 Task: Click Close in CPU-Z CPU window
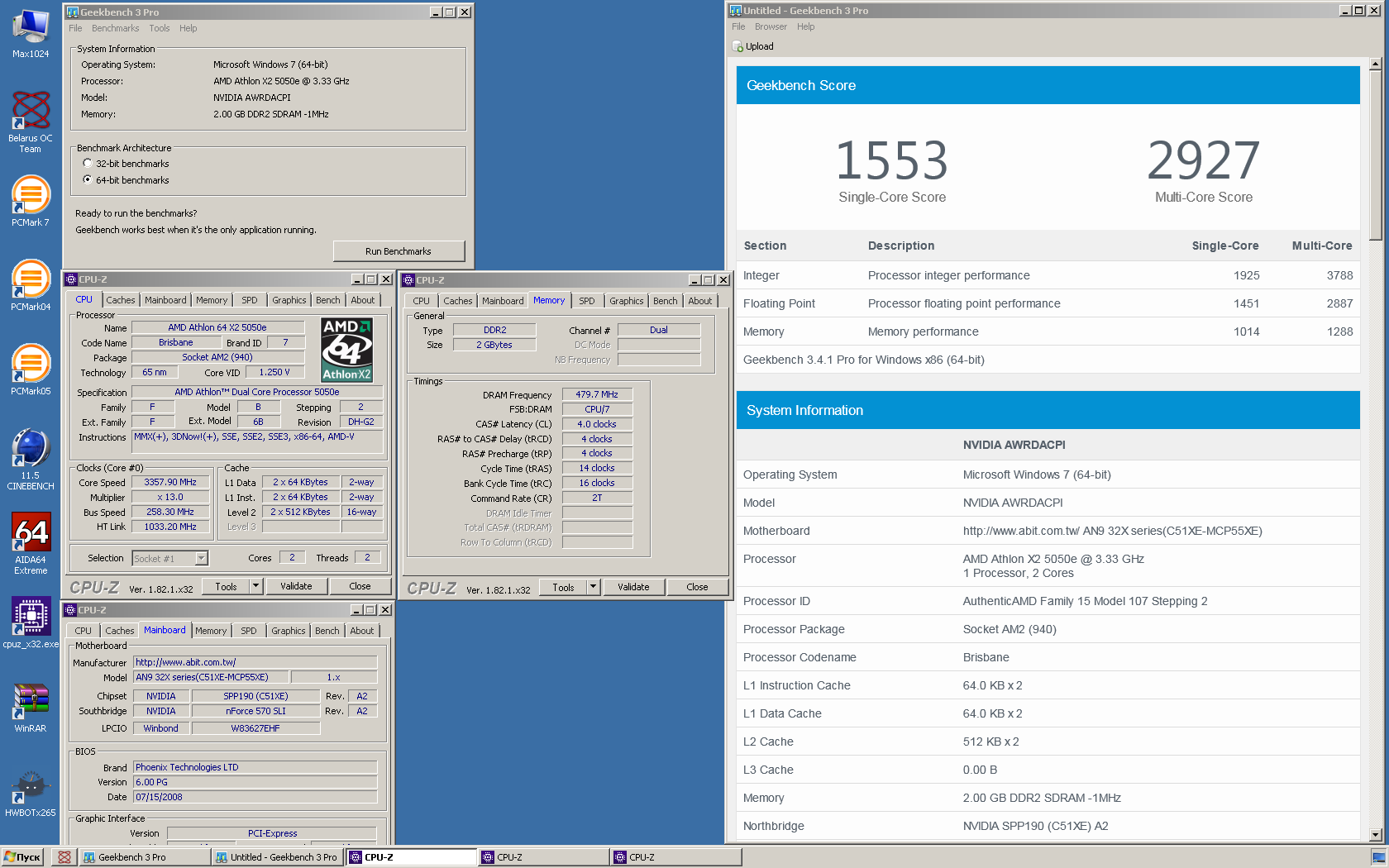[360, 586]
